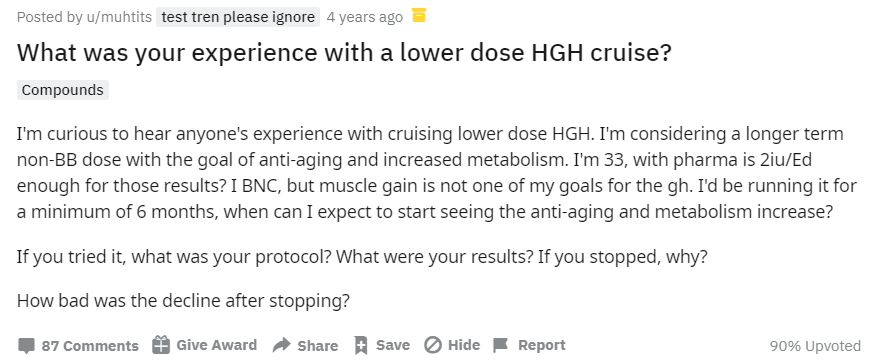Open the 87 Comments section

pos(90,346)
